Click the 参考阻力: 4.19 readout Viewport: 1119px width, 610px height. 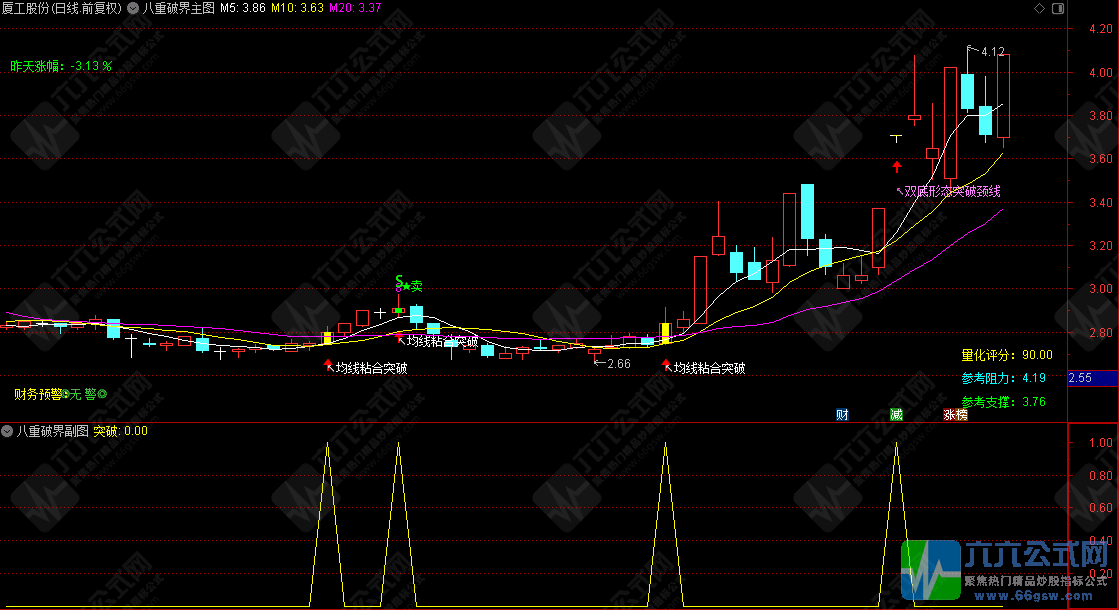[x=1003, y=378]
